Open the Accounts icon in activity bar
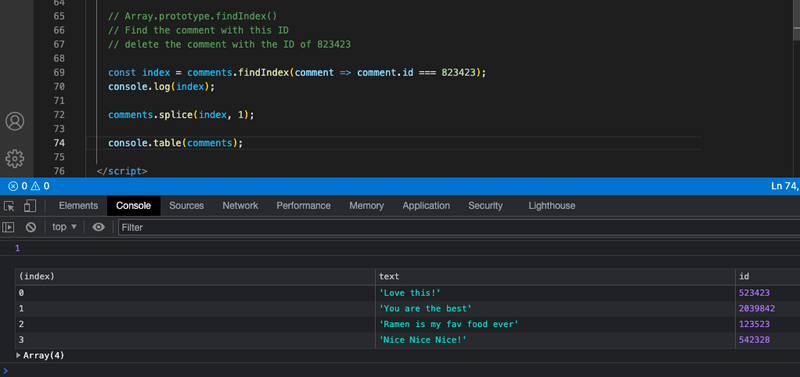The height and width of the screenshot is (377, 800). coord(15,121)
